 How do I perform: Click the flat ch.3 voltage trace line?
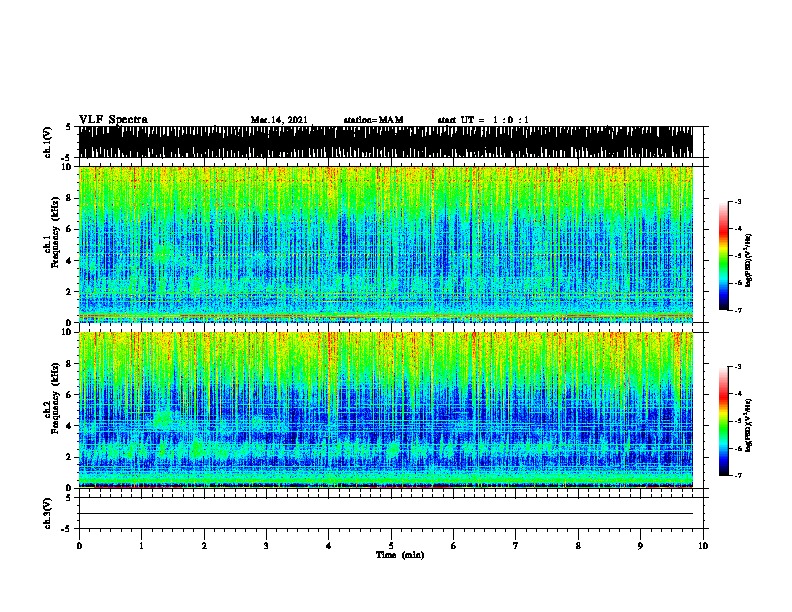(386, 514)
